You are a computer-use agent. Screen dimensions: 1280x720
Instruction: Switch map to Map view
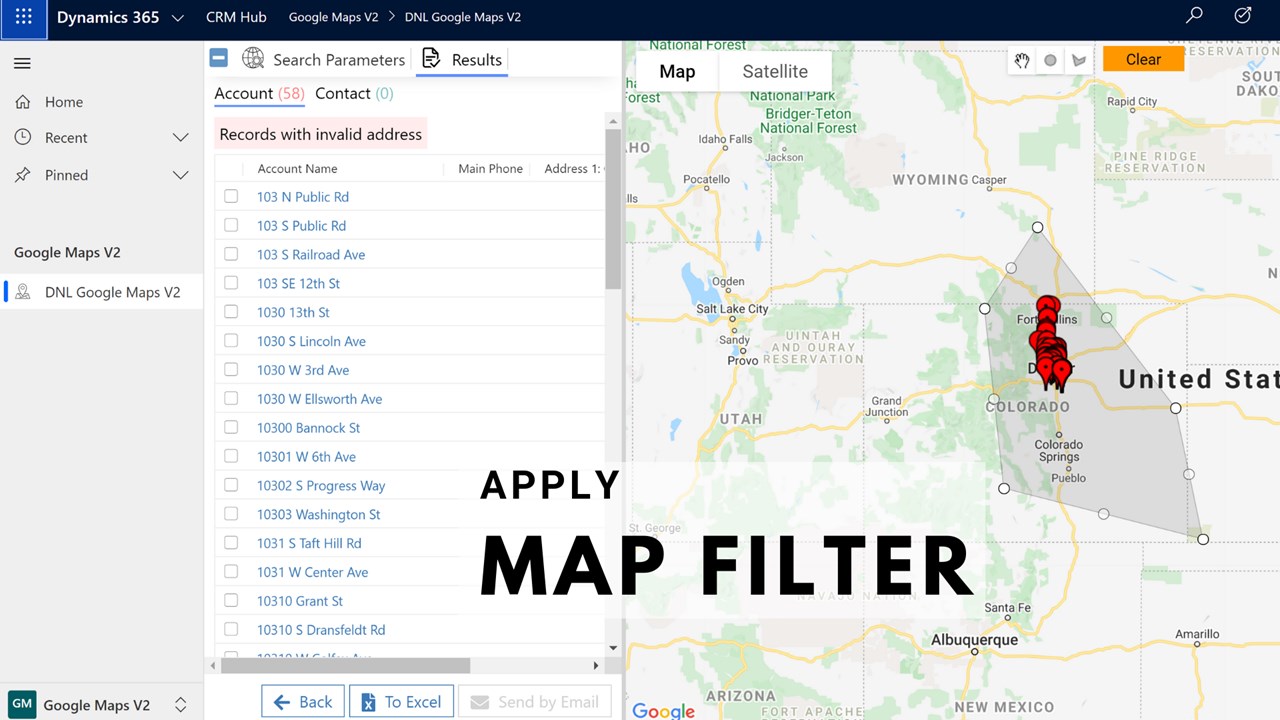[x=677, y=71]
